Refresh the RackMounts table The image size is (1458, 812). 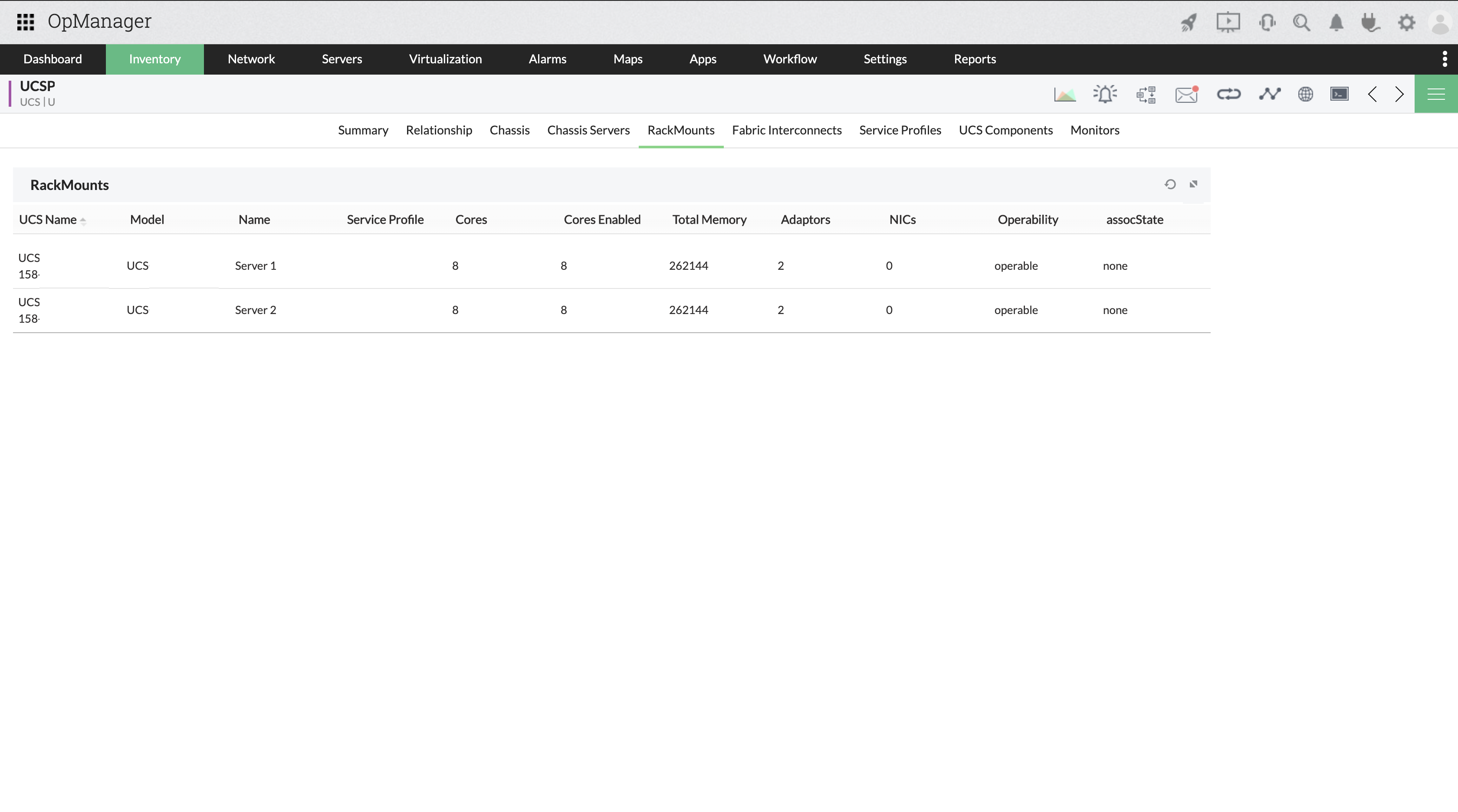1170,184
